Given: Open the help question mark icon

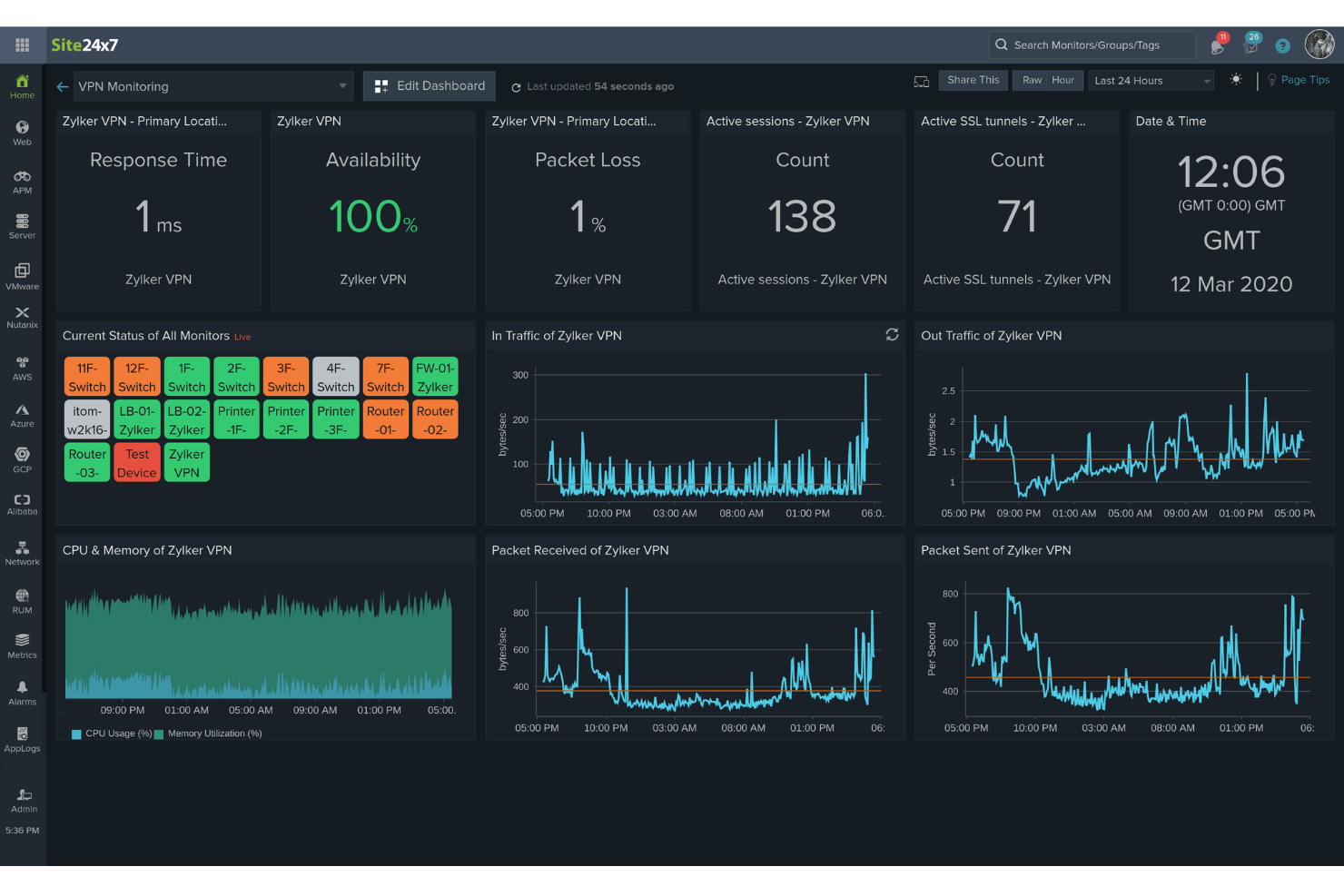Looking at the screenshot, I should click(x=1283, y=44).
